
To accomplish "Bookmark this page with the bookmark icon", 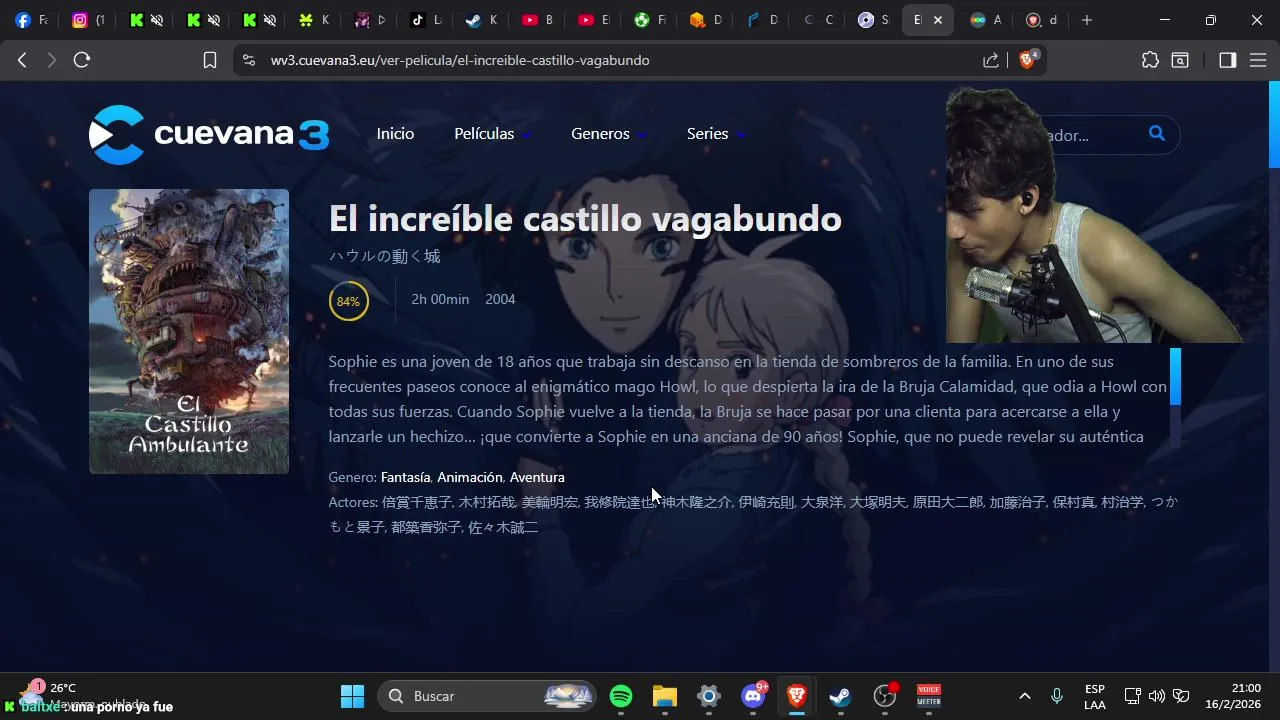I will (x=210, y=60).
